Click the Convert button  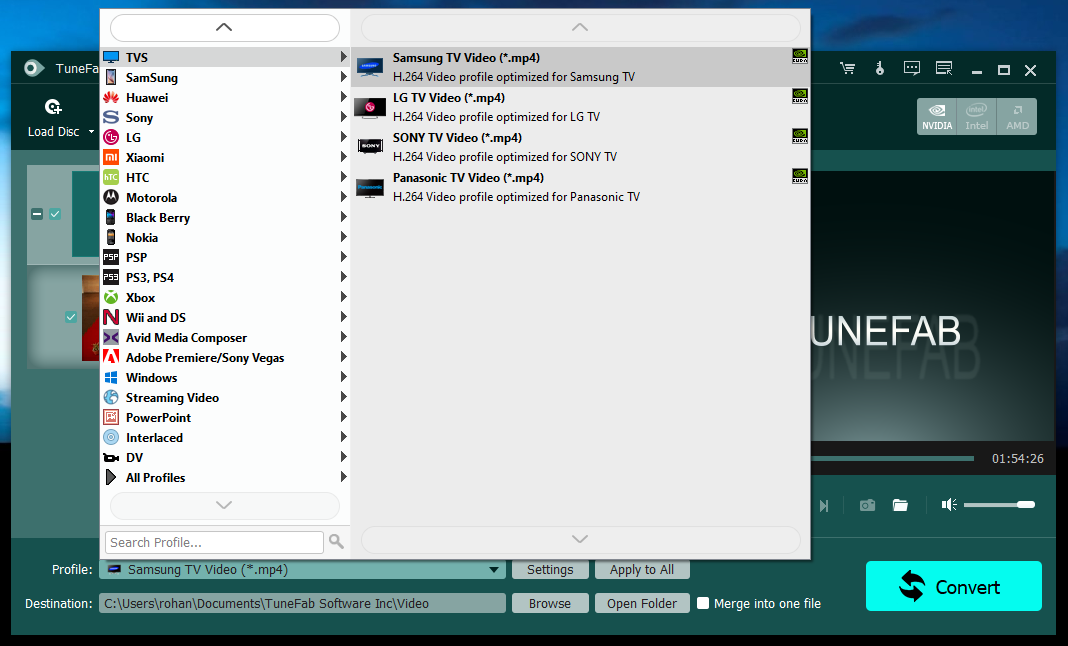pyautogui.click(x=953, y=587)
